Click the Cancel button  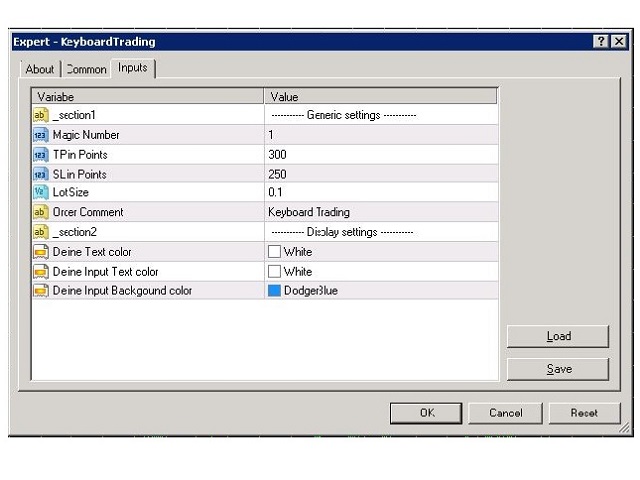505,413
